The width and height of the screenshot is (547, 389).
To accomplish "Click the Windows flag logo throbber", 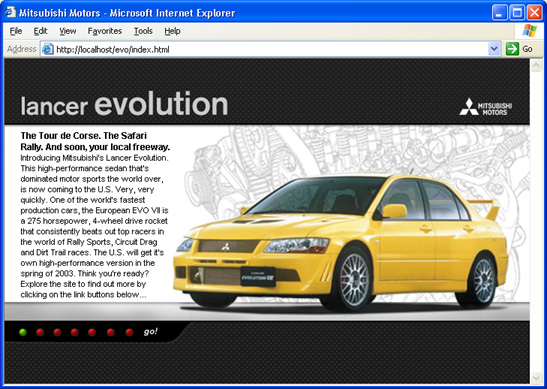I will click(x=530, y=31).
